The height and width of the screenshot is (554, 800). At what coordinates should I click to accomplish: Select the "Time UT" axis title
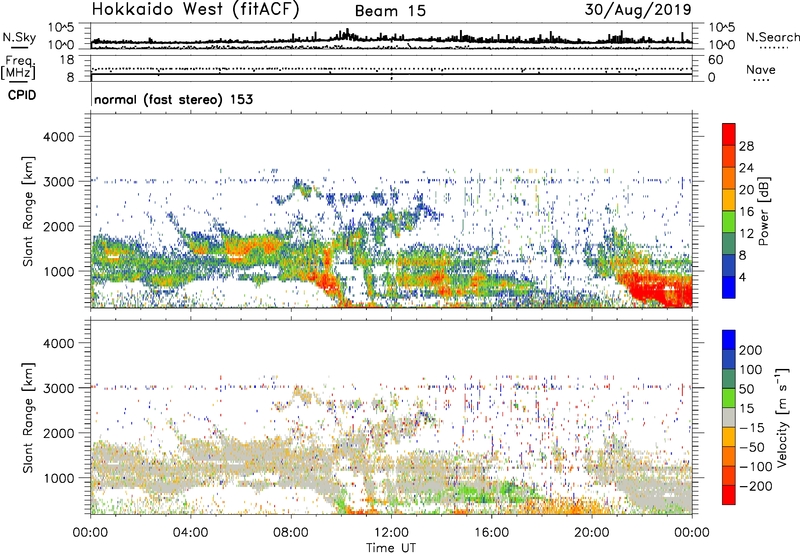coord(391,548)
